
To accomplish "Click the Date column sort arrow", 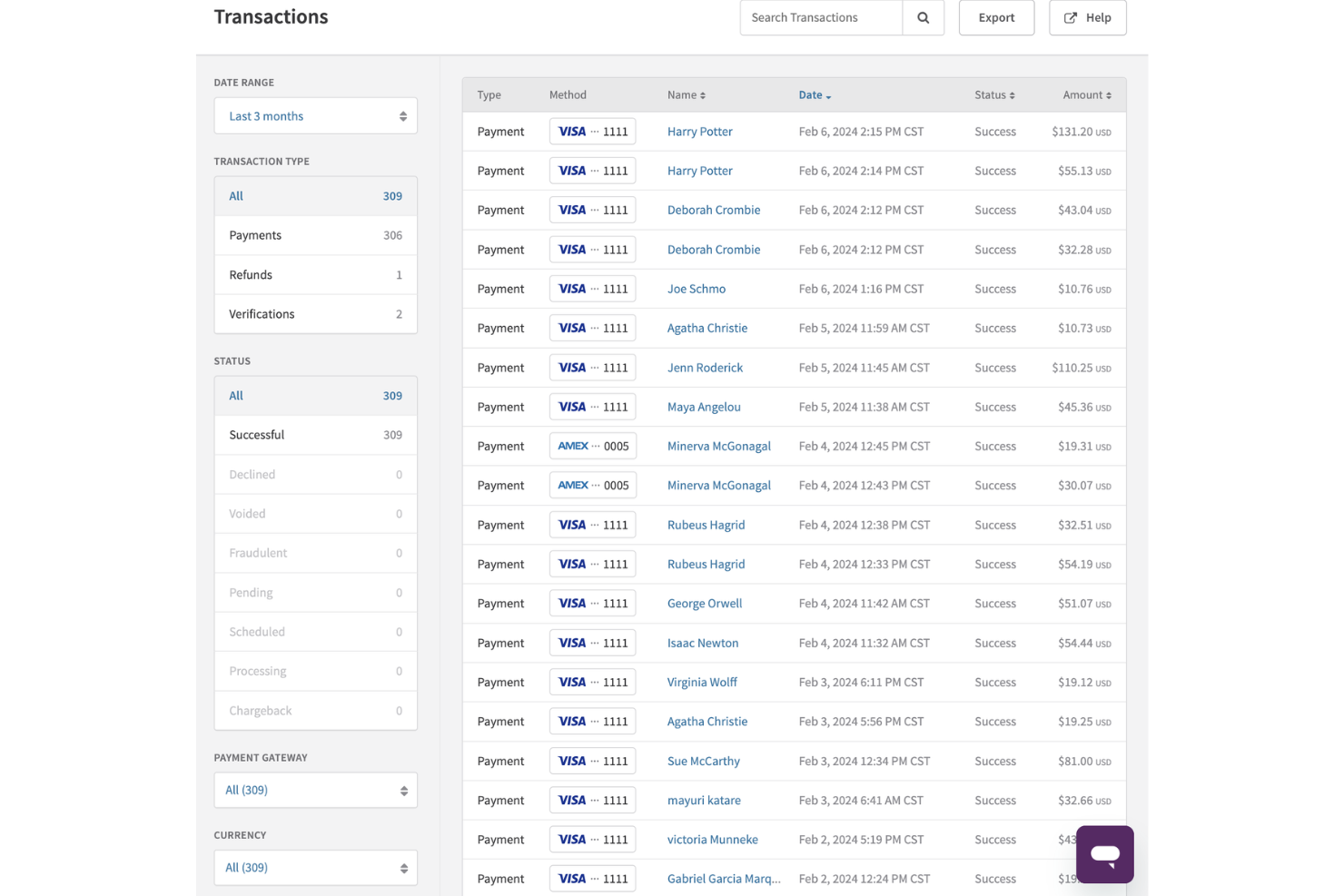I will (827, 95).
